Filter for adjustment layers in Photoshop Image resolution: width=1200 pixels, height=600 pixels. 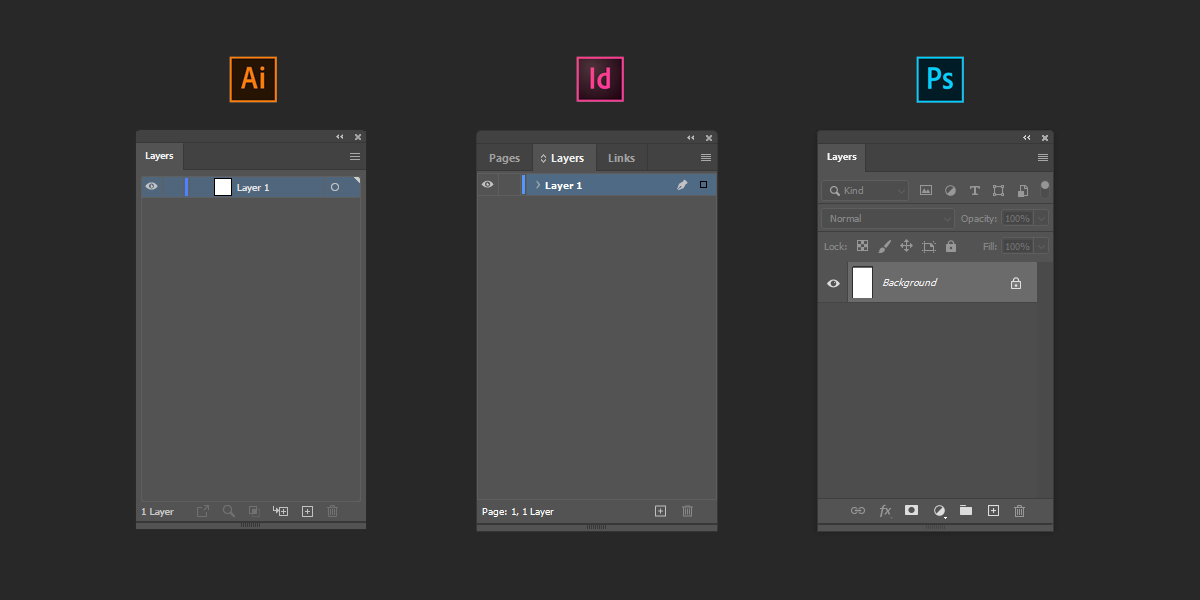tap(950, 190)
